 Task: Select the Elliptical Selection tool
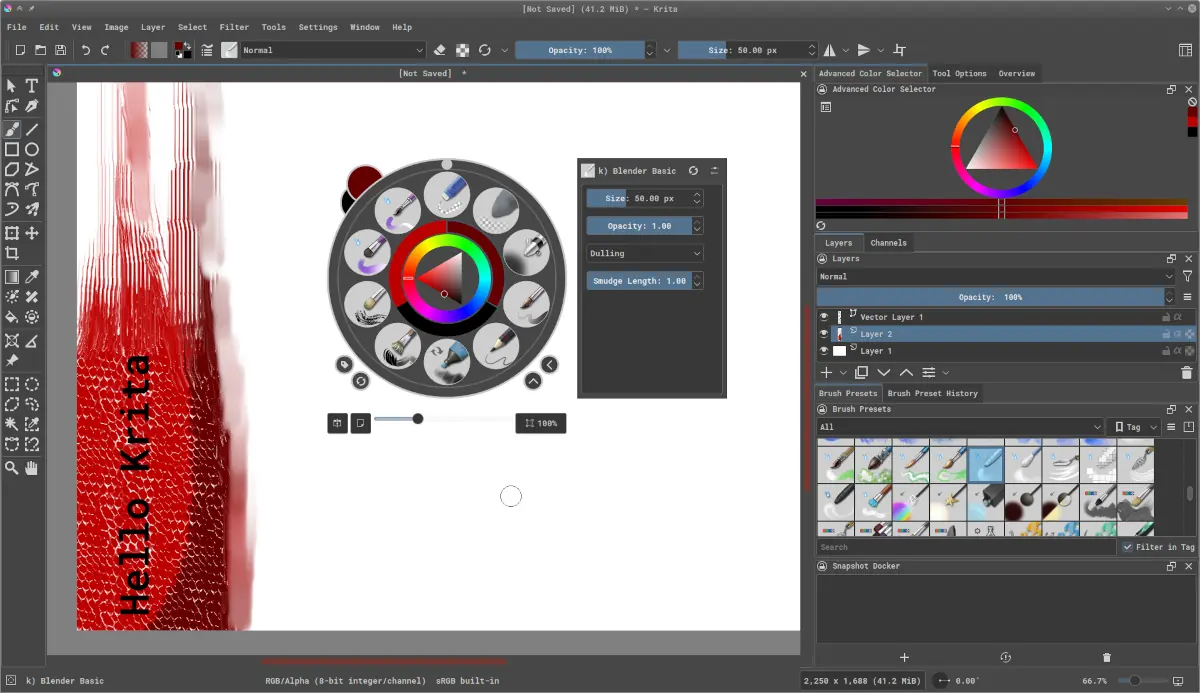pyautogui.click(x=32, y=384)
